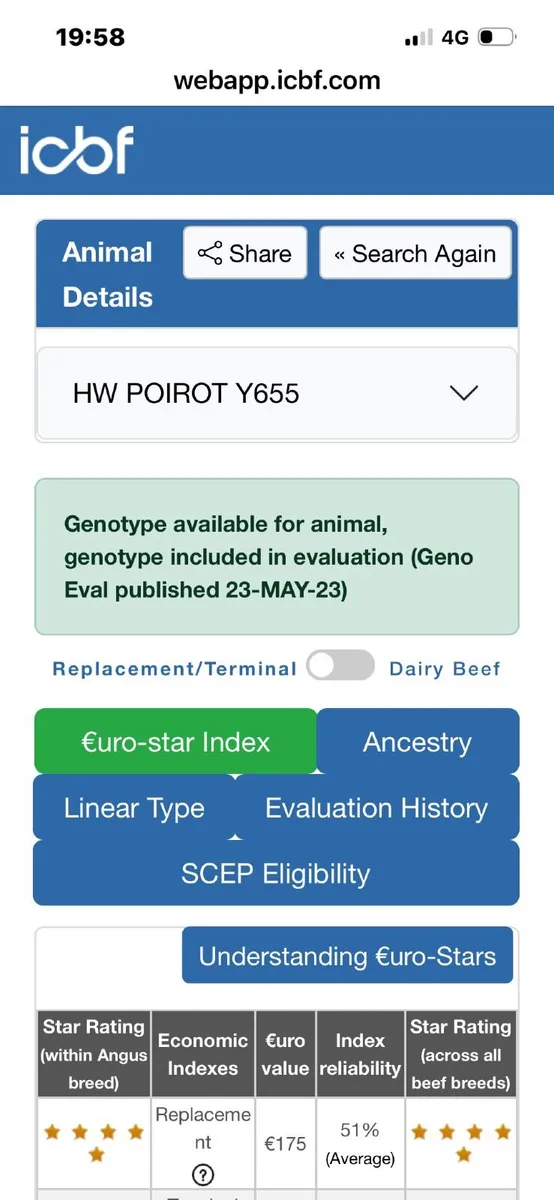Open the Evaluation History tab
The height and width of the screenshot is (1200, 554).
click(x=377, y=808)
